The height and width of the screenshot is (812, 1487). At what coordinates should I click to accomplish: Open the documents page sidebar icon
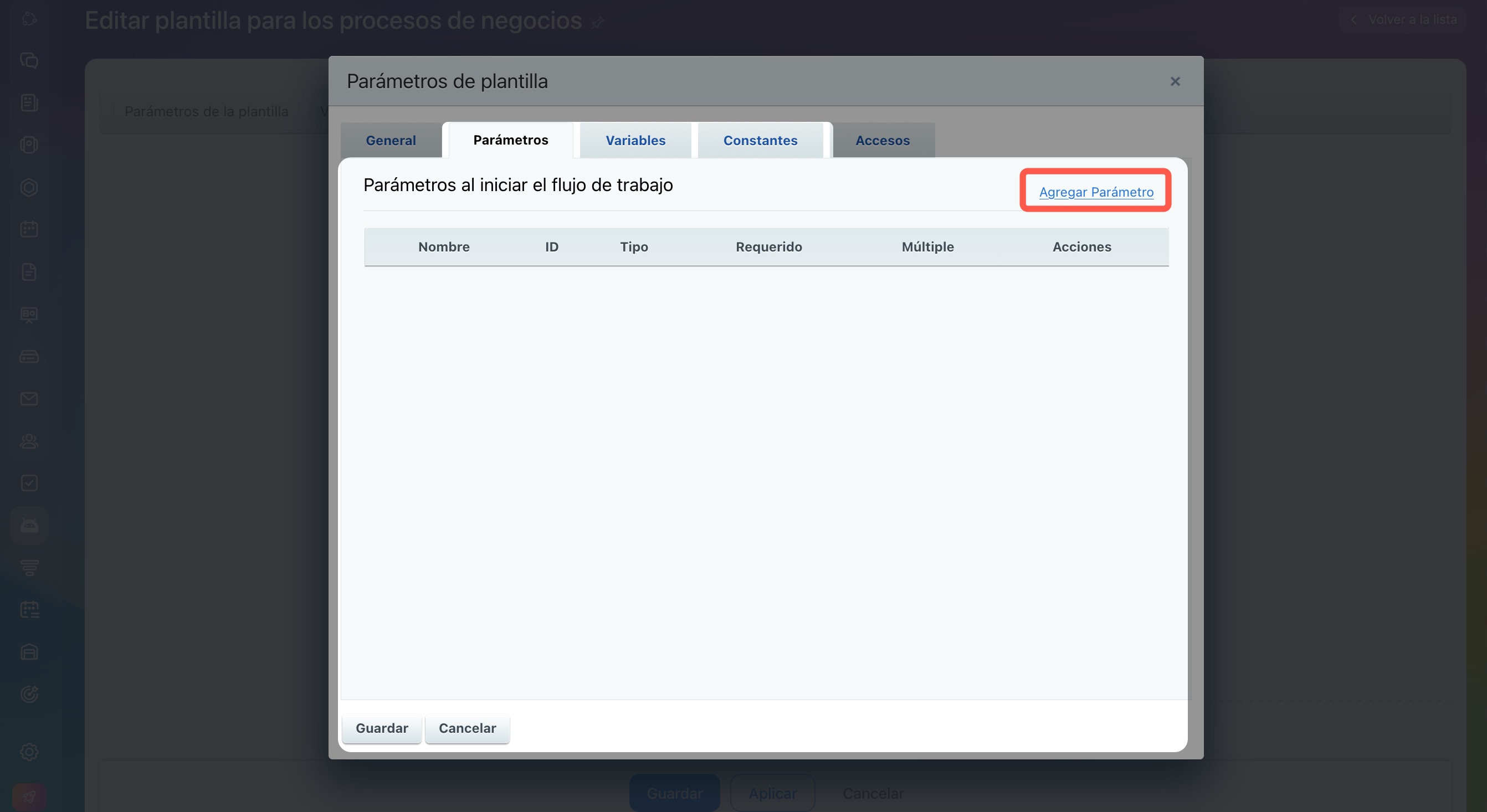(29, 272)
